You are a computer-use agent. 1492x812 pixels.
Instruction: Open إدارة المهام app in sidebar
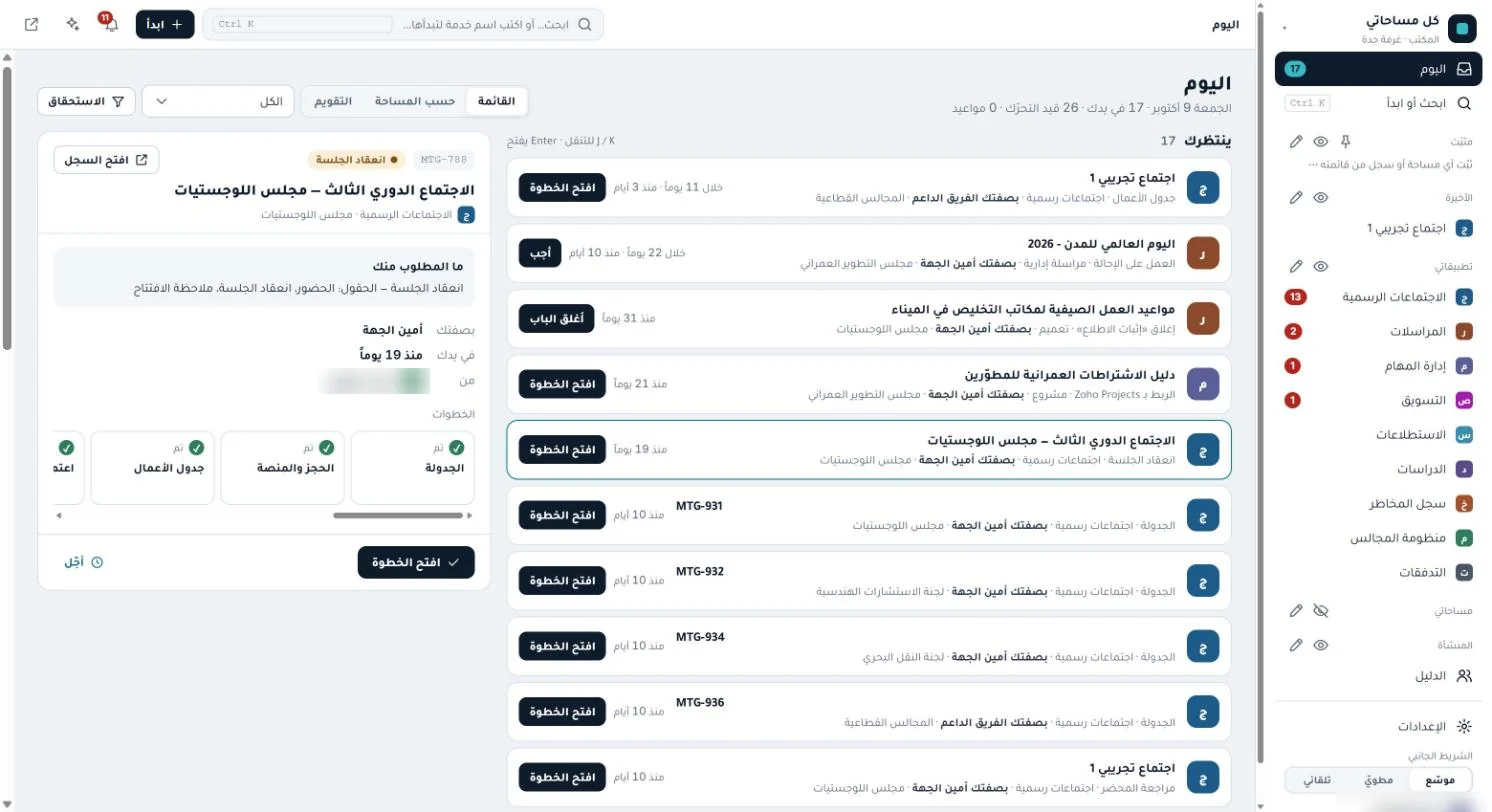tap(1378, 366)
